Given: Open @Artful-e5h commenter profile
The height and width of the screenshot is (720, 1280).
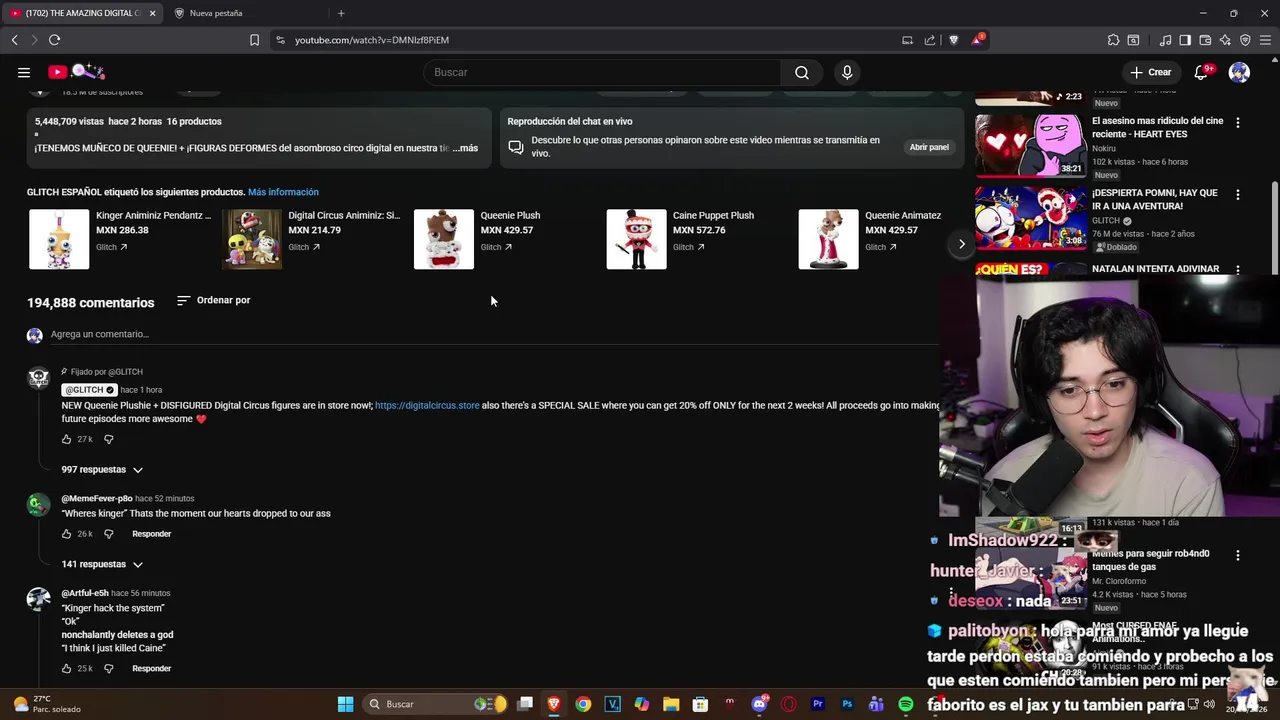Looking at the screenshot, I should pos(85,593).
